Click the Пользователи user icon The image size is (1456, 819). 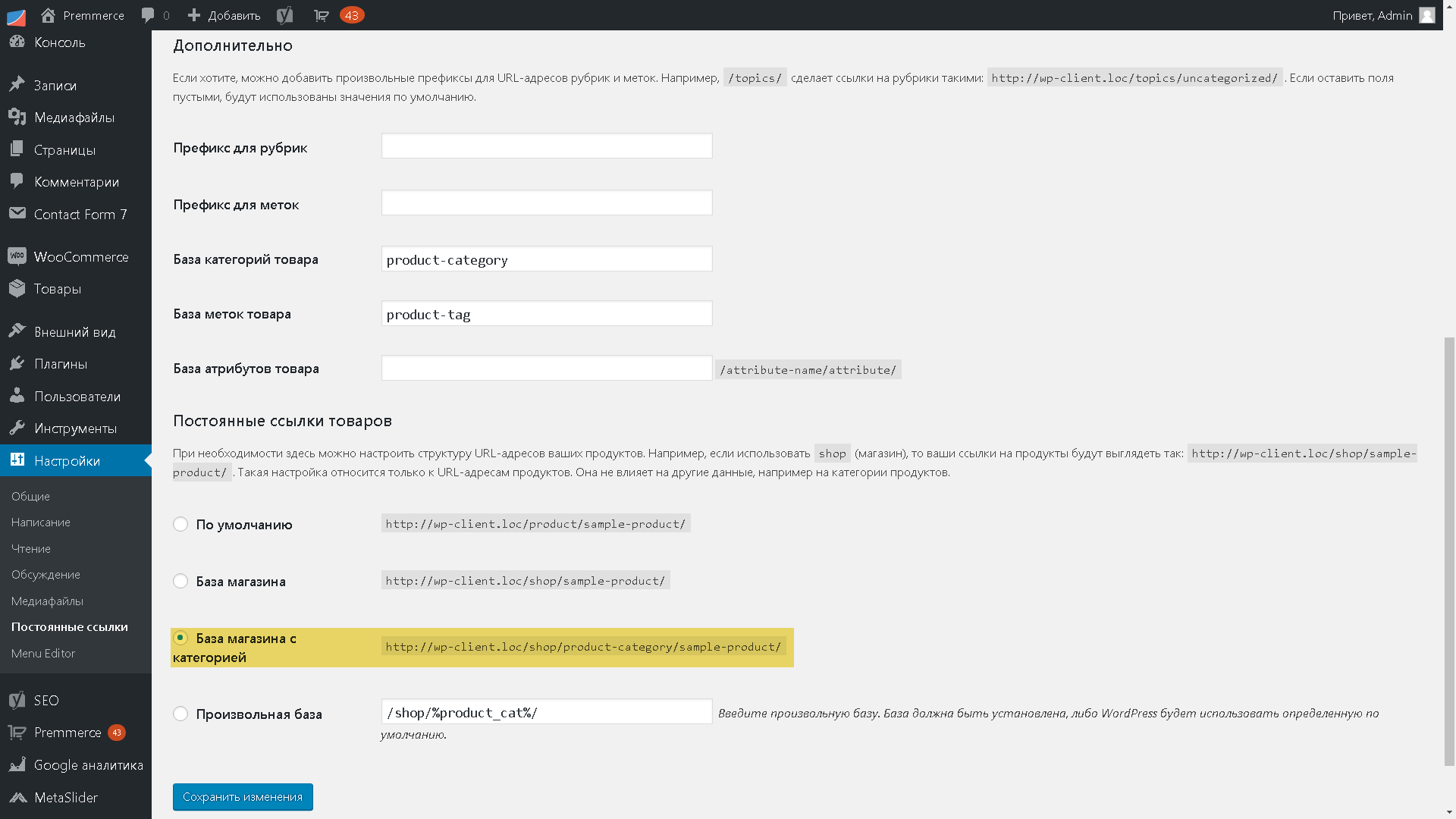17,396
